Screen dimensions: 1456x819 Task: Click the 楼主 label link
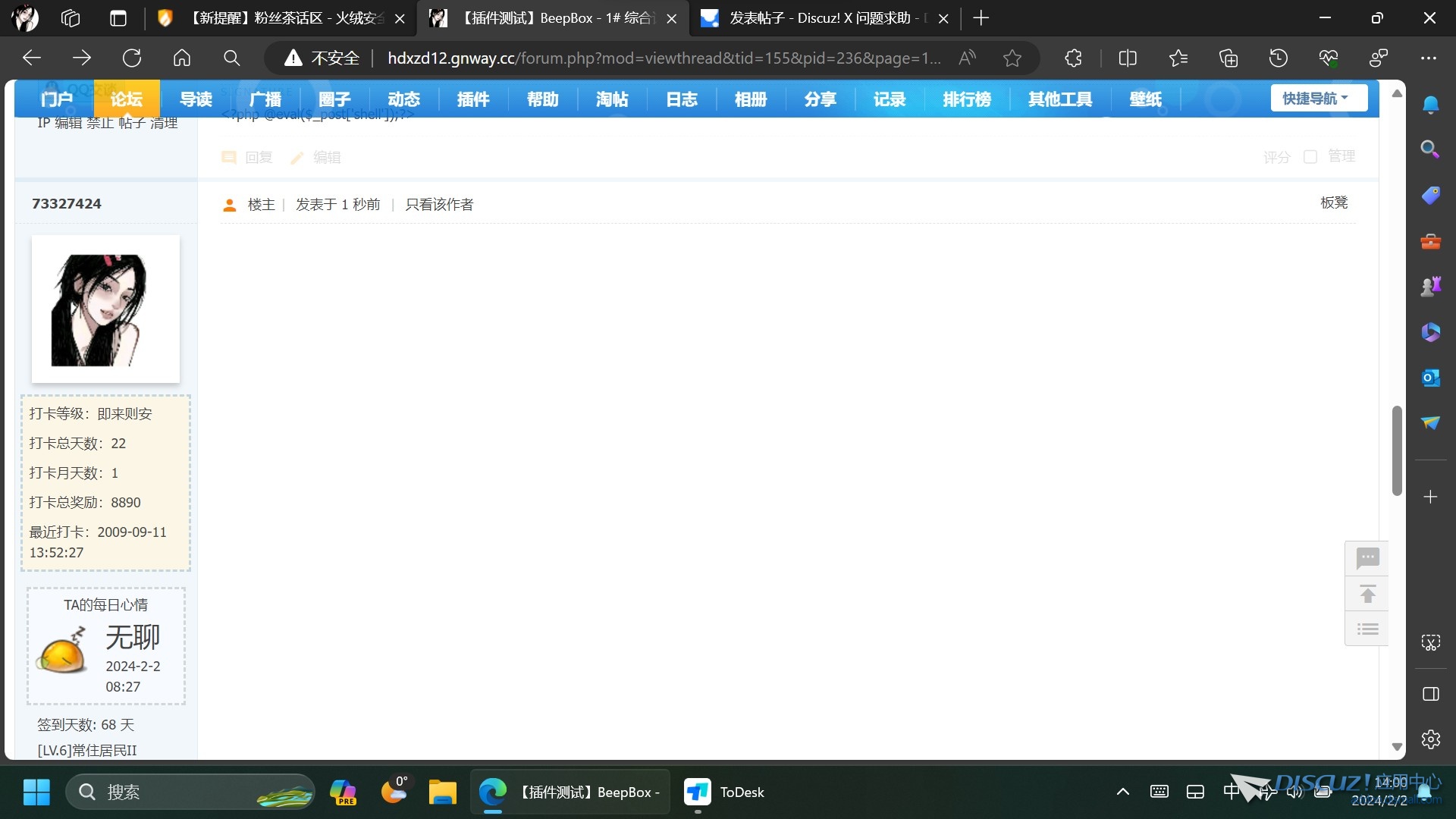pos(261,205)
